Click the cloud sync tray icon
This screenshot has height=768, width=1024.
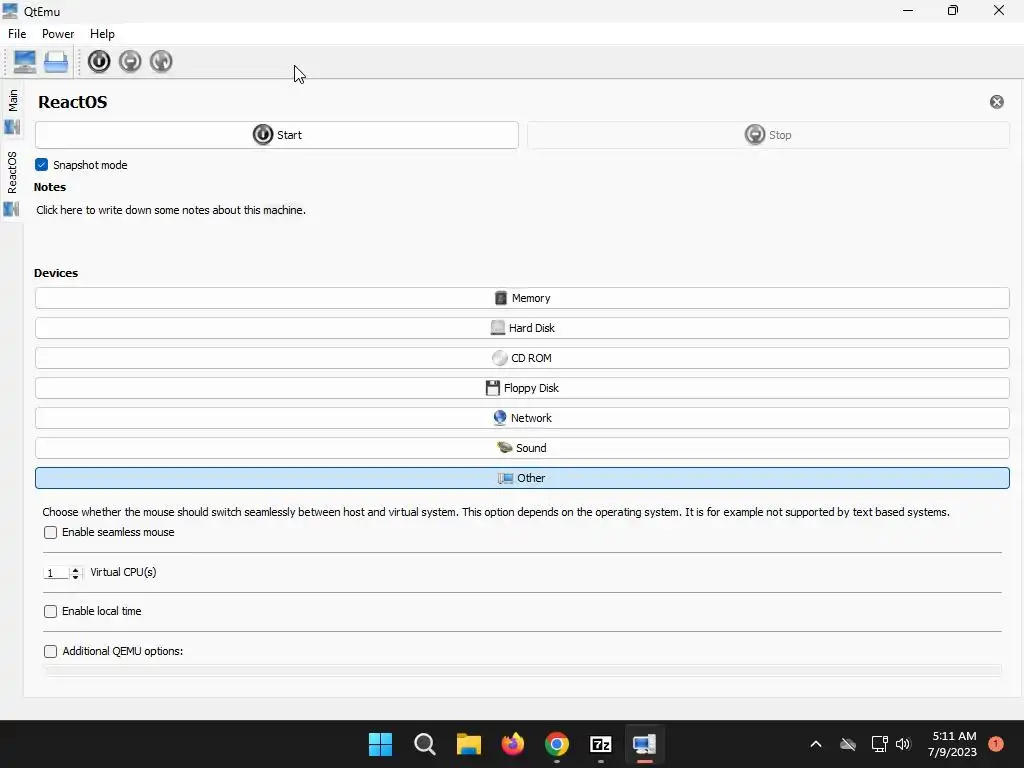pyautogui.click(x=848, y=744)
